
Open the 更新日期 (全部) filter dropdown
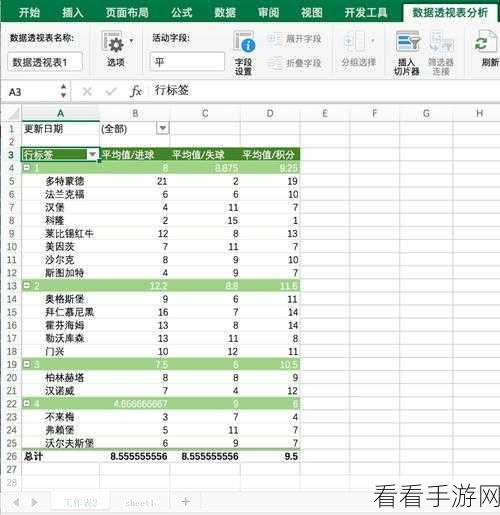click(162, 128)
